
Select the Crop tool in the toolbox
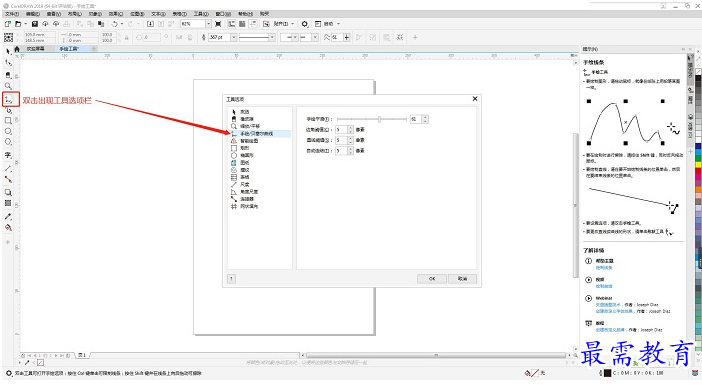pyautogui.click(x=8, y=75)
